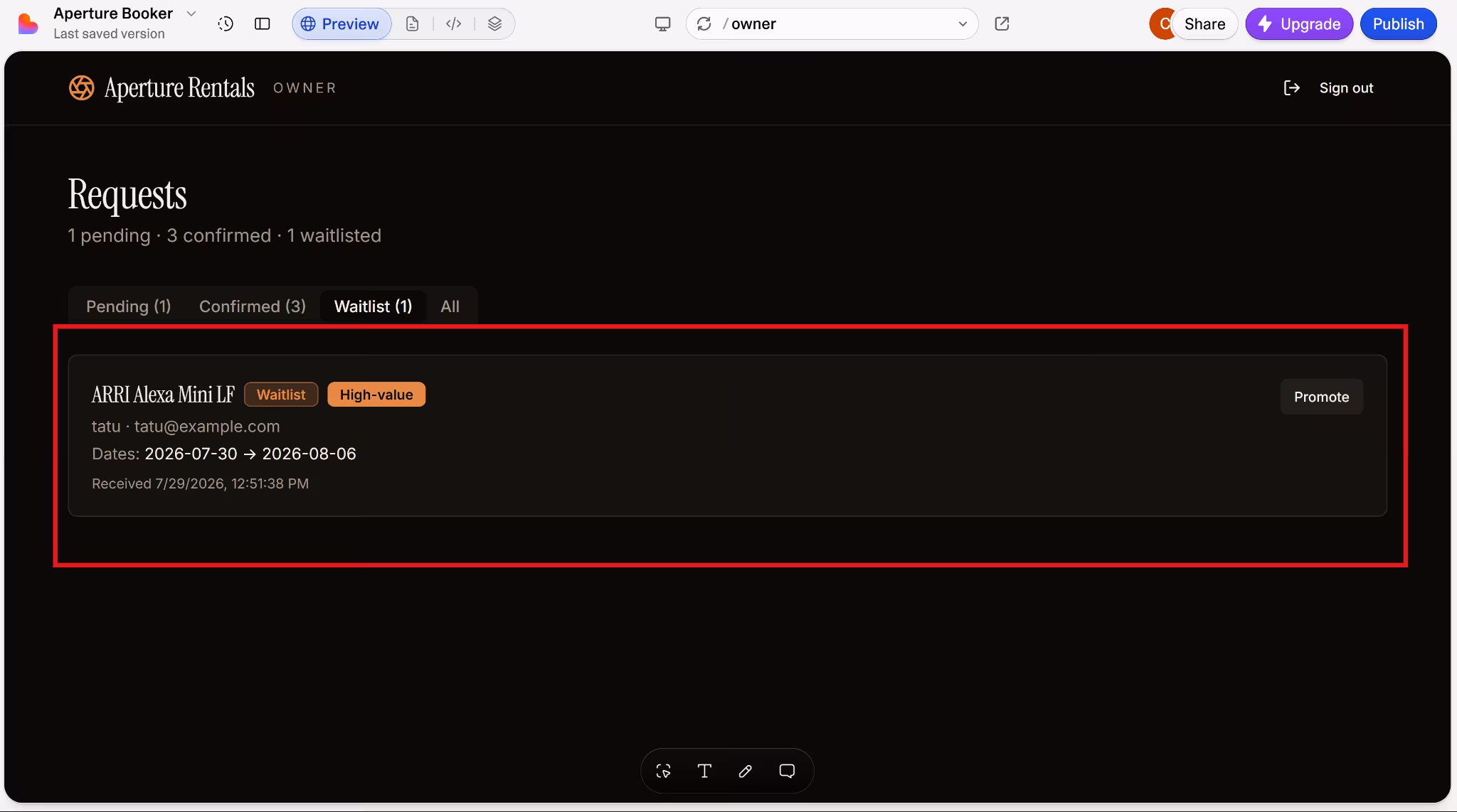Viewport: 1457px width, 812px height.
Task: Select the pencil edit tool
Action: (746, 771)
